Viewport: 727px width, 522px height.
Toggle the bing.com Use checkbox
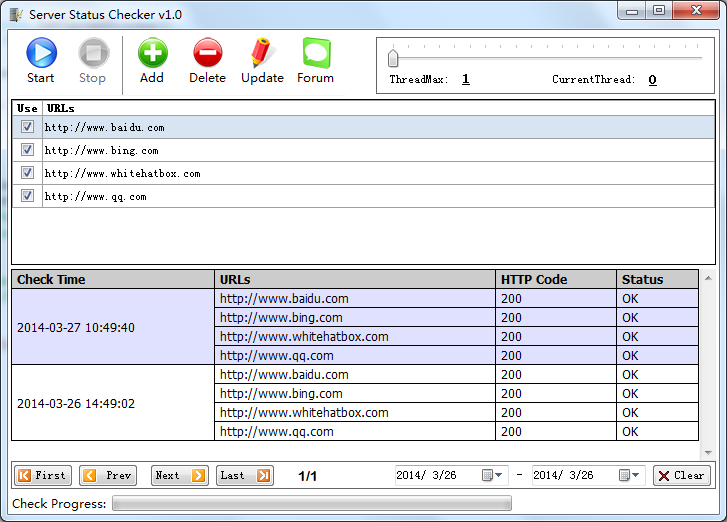coord(28,150)
